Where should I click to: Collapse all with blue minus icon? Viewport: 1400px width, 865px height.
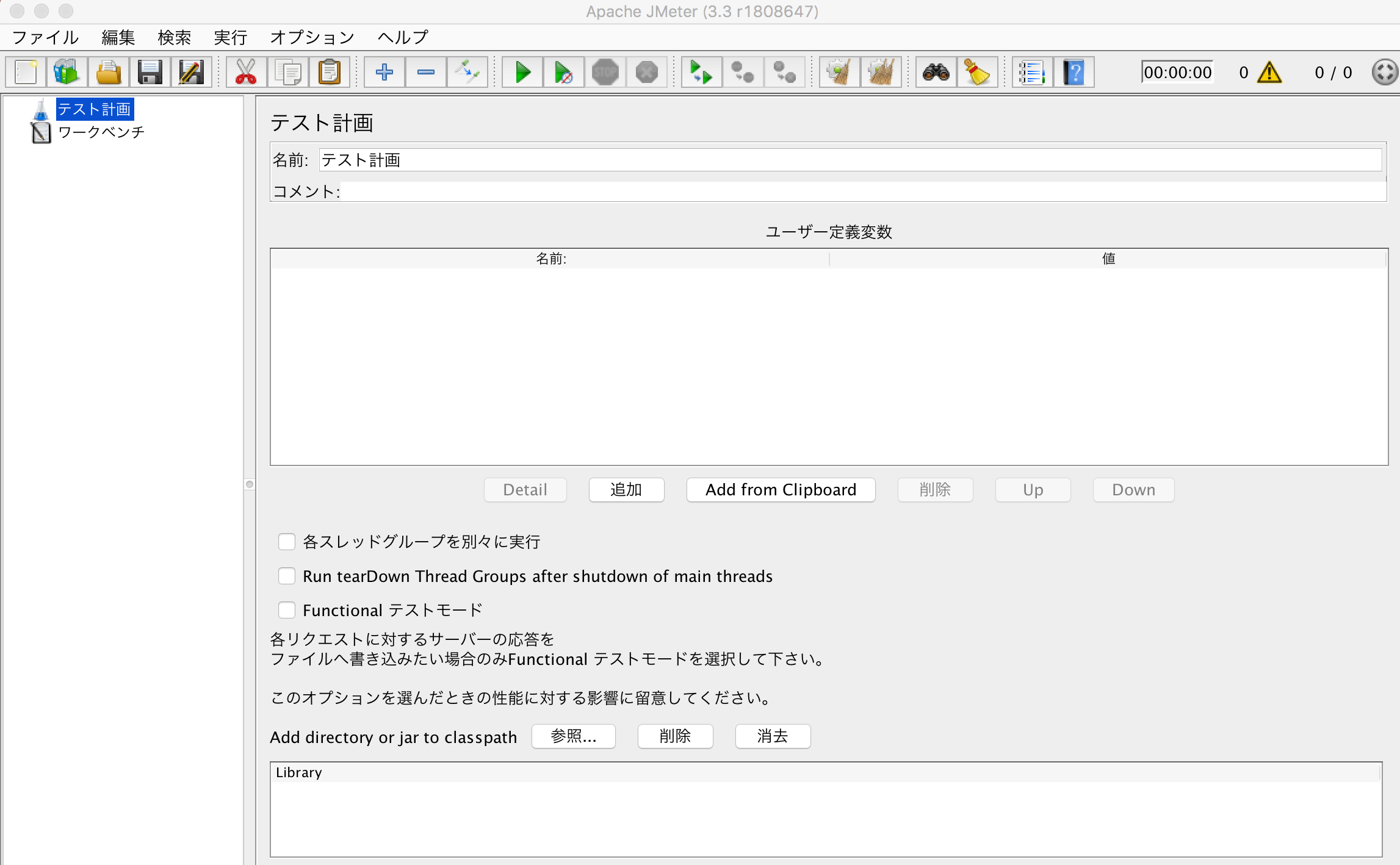coord(425,73)
